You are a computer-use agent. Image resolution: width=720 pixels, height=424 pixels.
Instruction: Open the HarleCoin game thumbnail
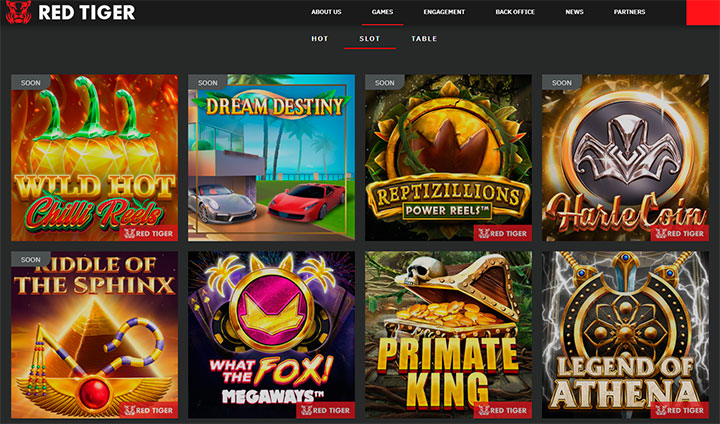point(625,158)
